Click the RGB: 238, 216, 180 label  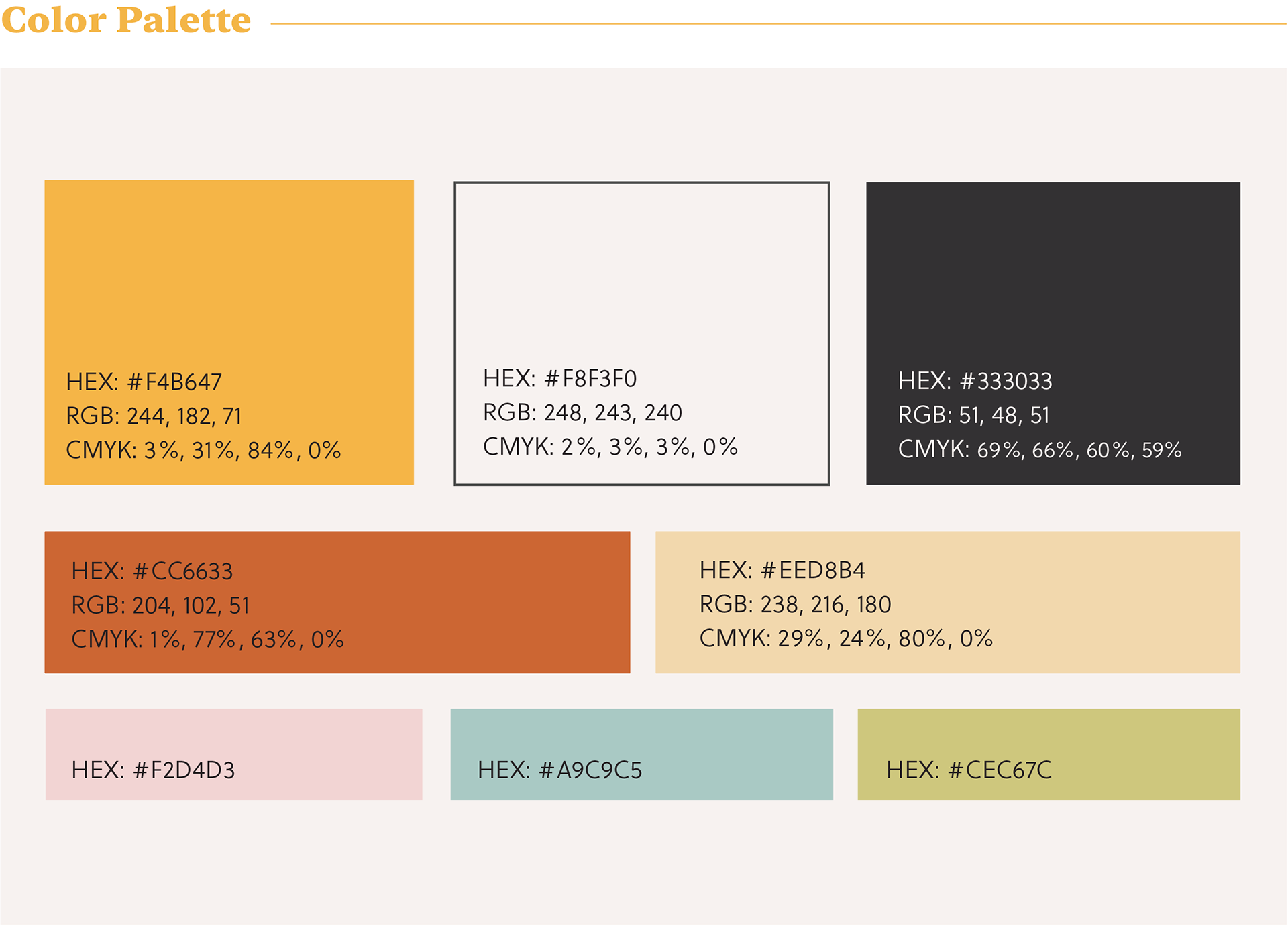(x=795, y=605)
